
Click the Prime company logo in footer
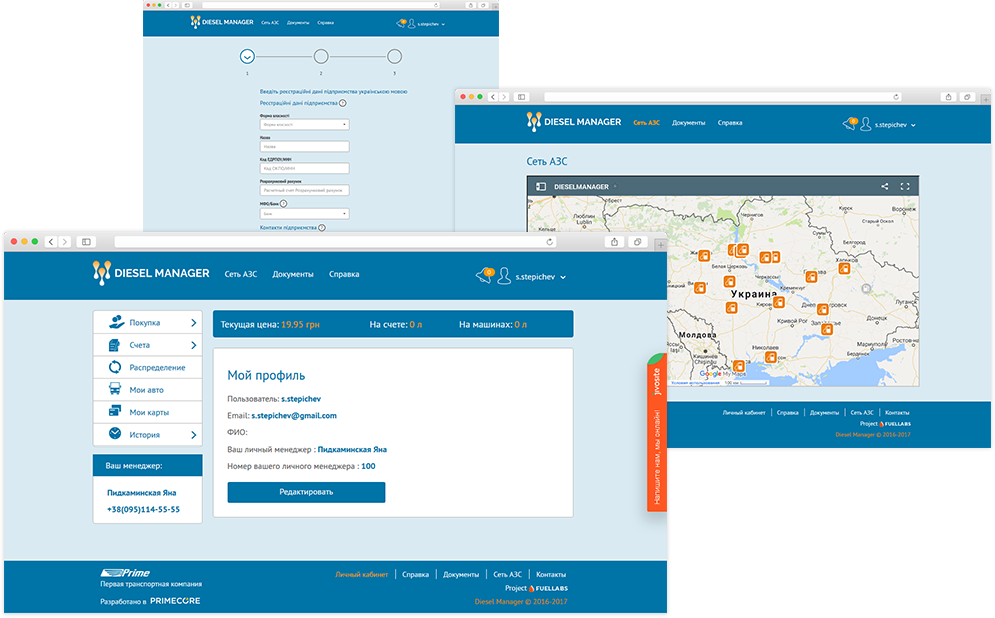pos(126,573)
